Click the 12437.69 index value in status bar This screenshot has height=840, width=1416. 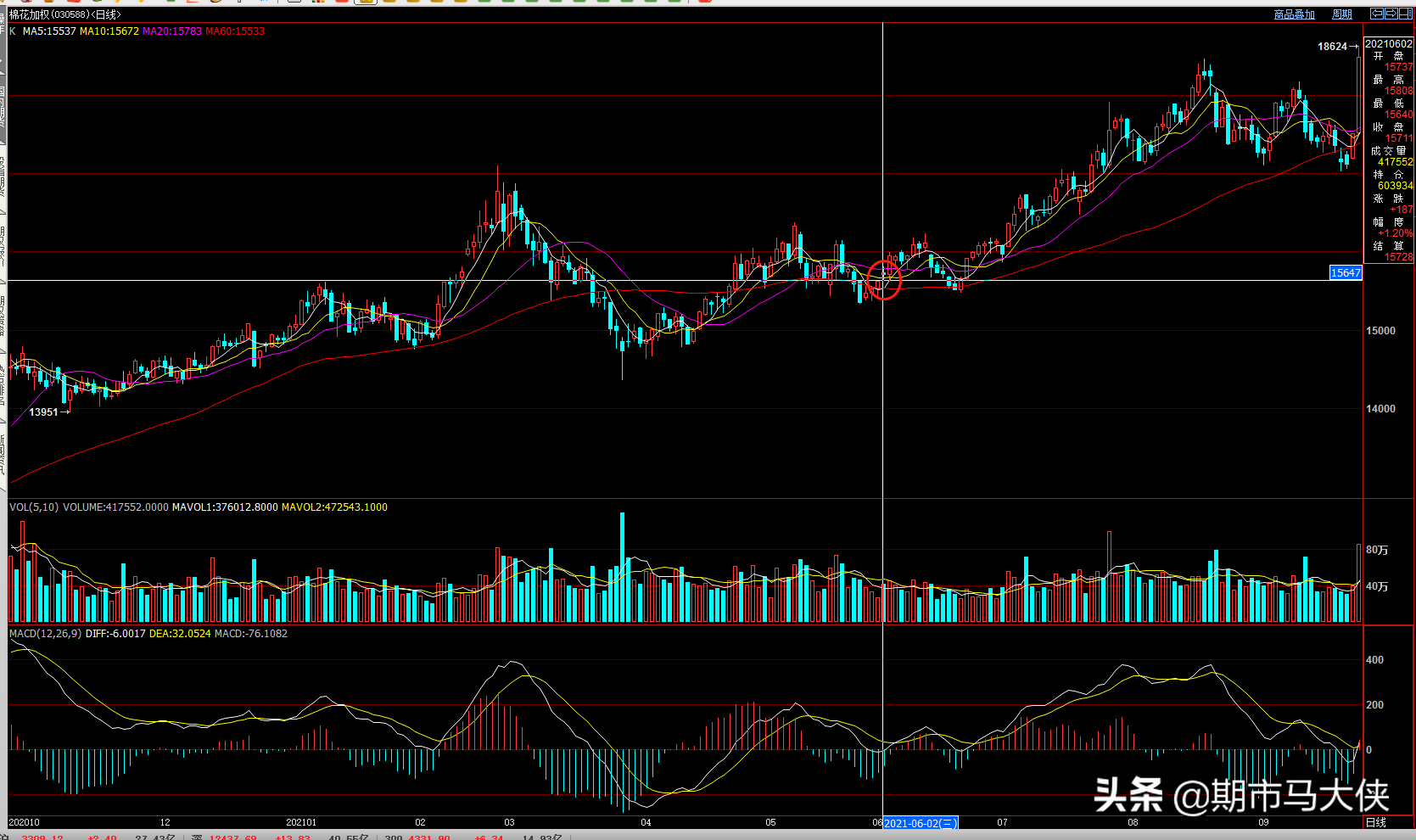click(x=232, y=837)
